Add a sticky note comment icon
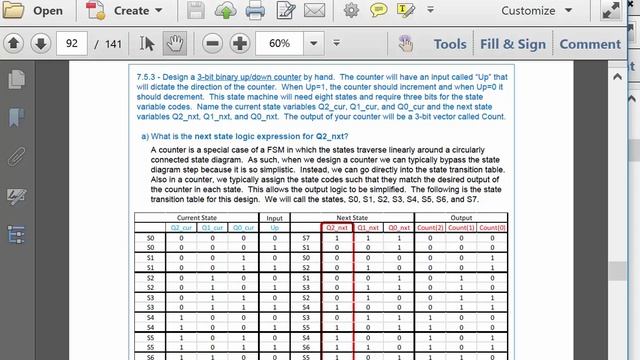Image resolution: width=640 pixels, height=360 pixels. (378, 10)
